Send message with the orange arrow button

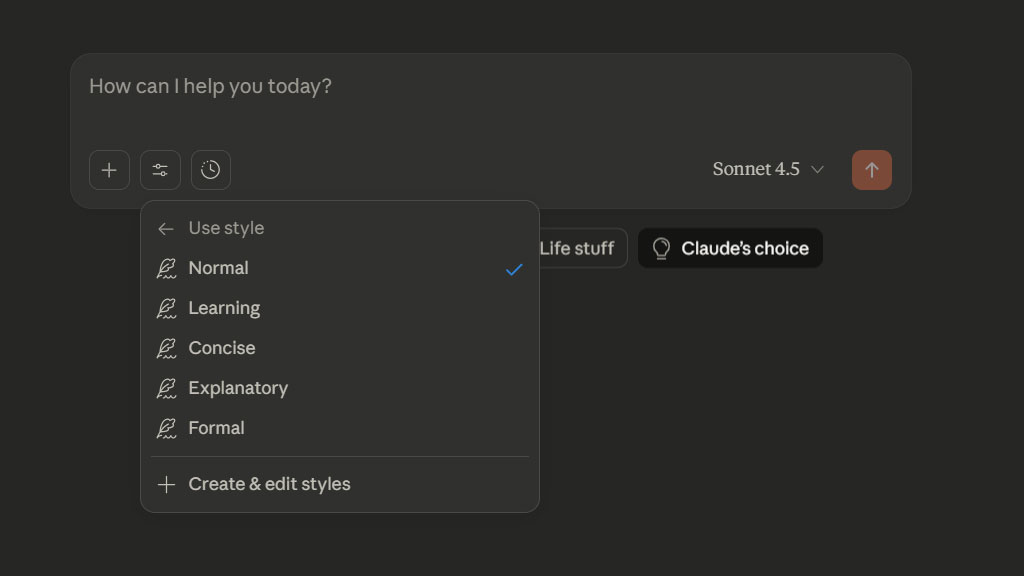(x=871, y=170)
